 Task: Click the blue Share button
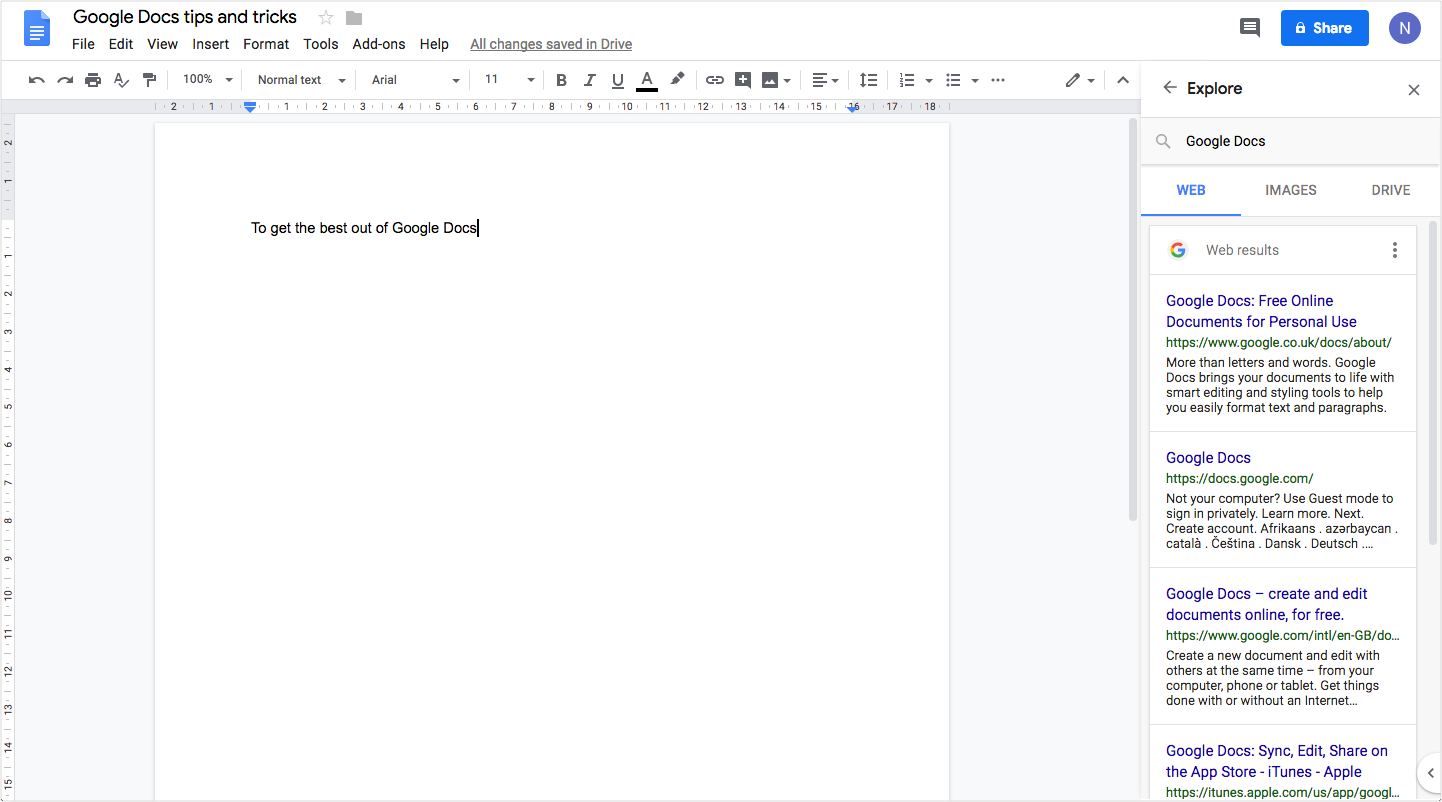click(1323, 28)
